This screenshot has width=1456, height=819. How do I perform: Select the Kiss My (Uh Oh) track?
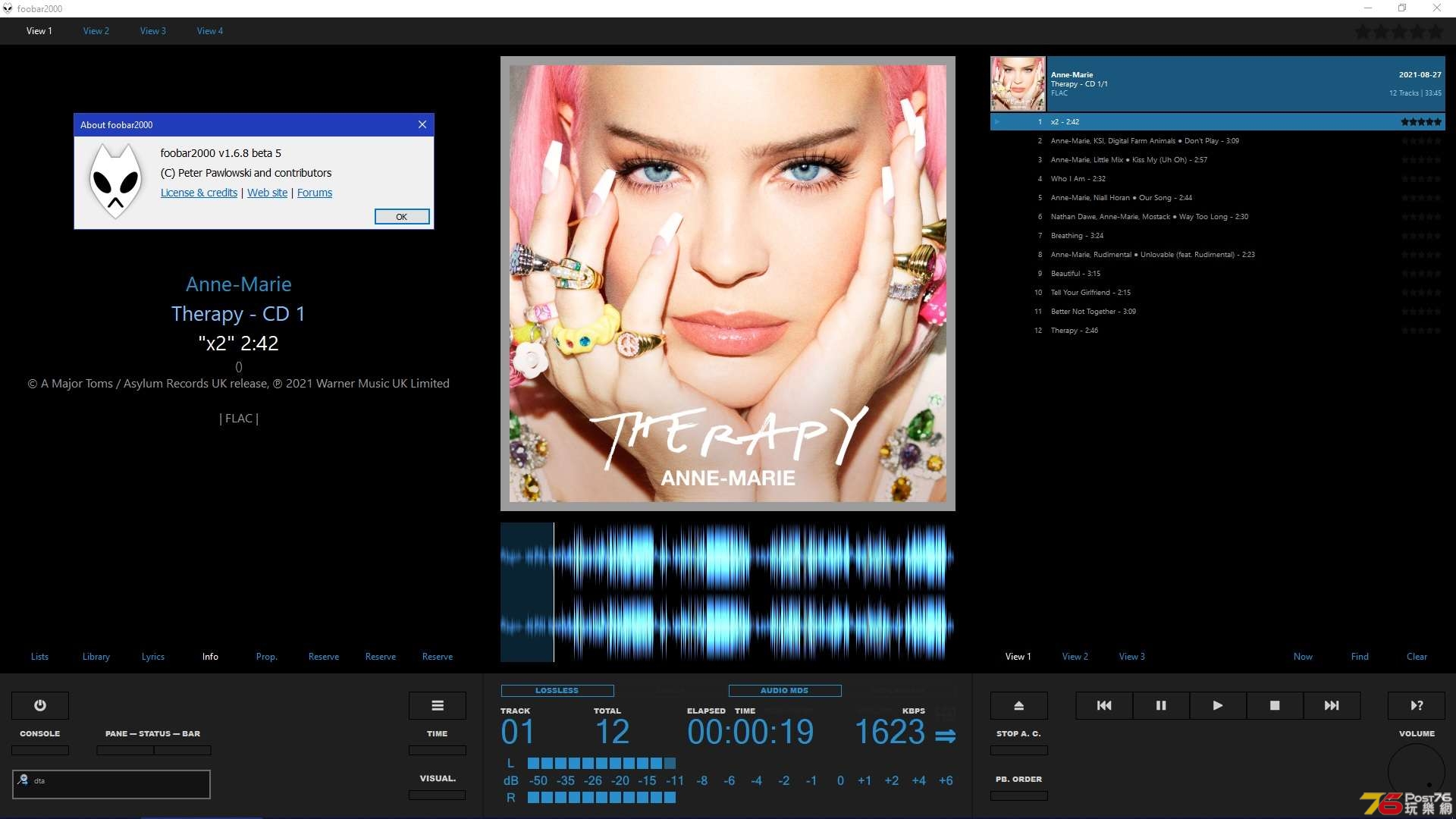[1218, 160]
